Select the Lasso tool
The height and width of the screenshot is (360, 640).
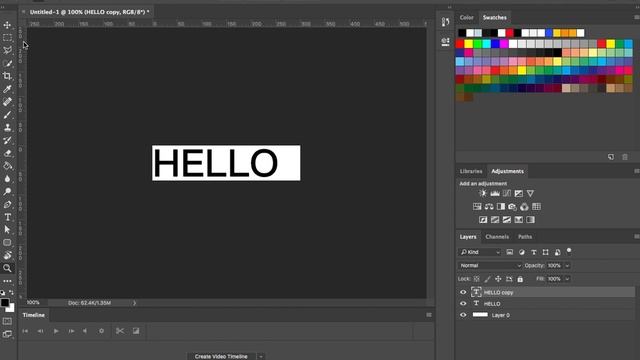(7, 51)
